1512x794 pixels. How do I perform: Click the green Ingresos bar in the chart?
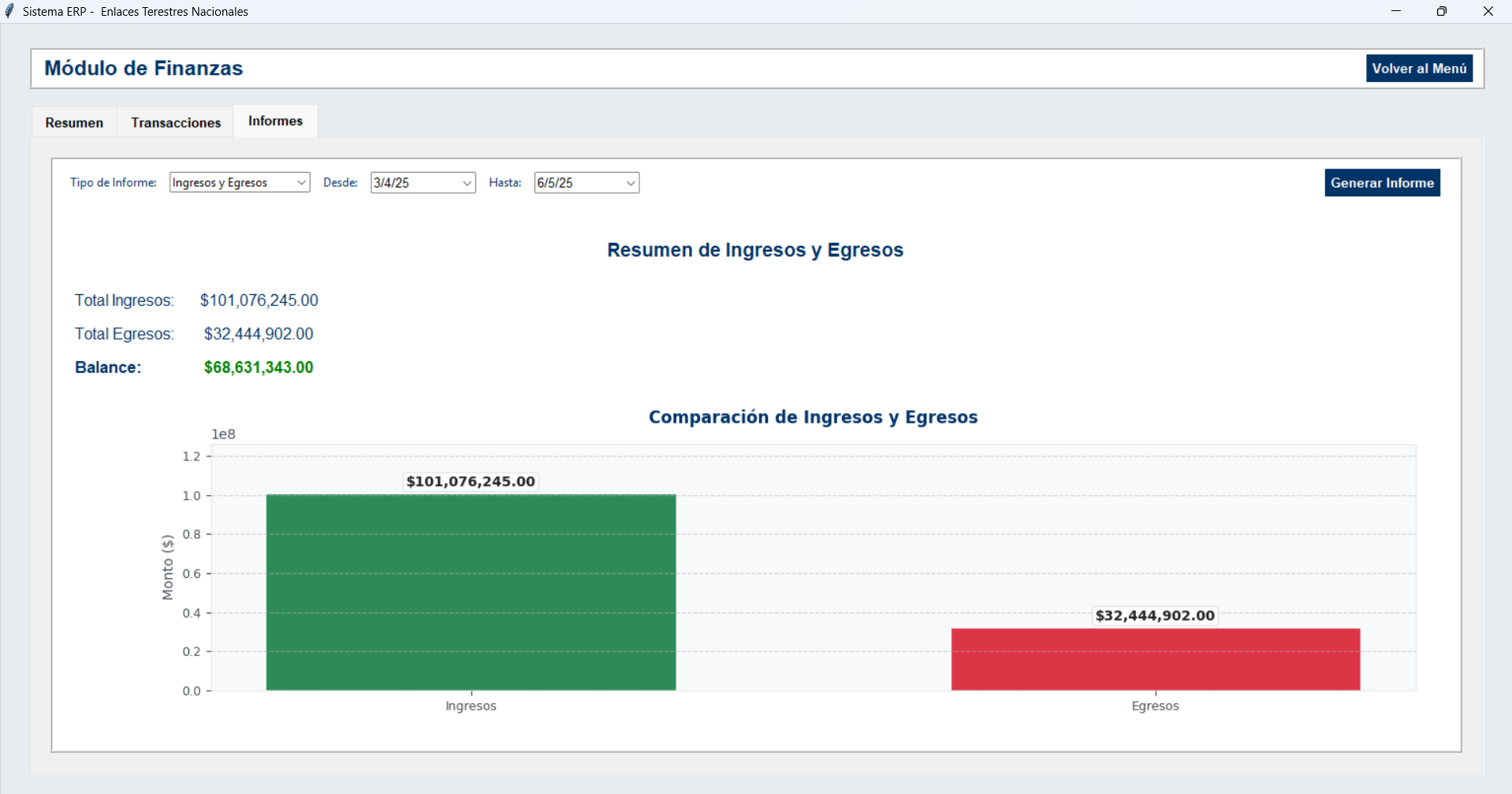pyautogui.click(x=471, y=592)
